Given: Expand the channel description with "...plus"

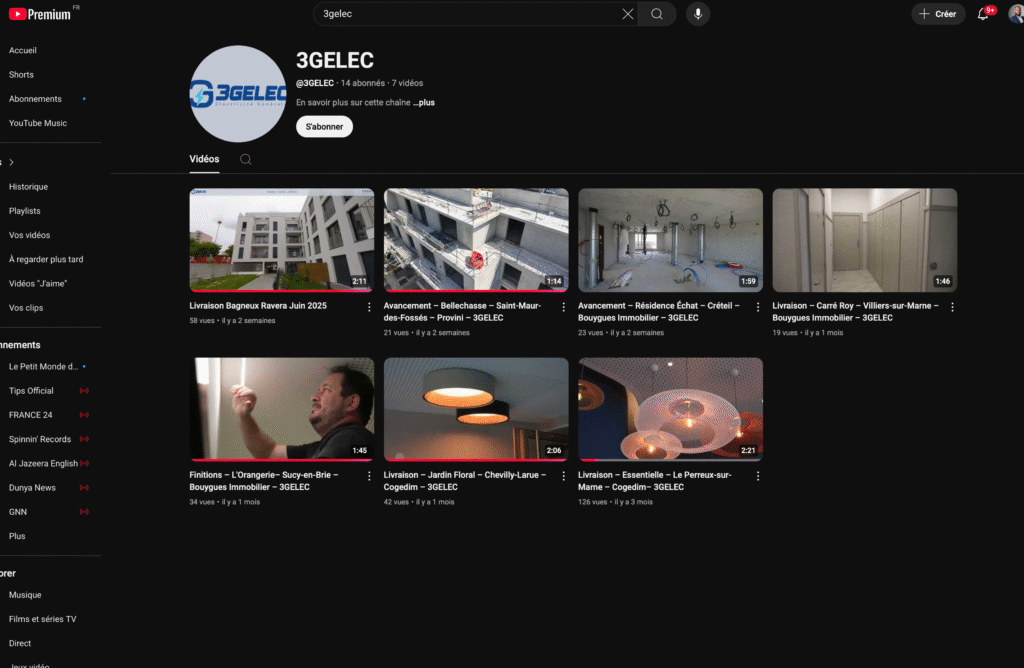Looking at the screenshot, I should 424,102.
